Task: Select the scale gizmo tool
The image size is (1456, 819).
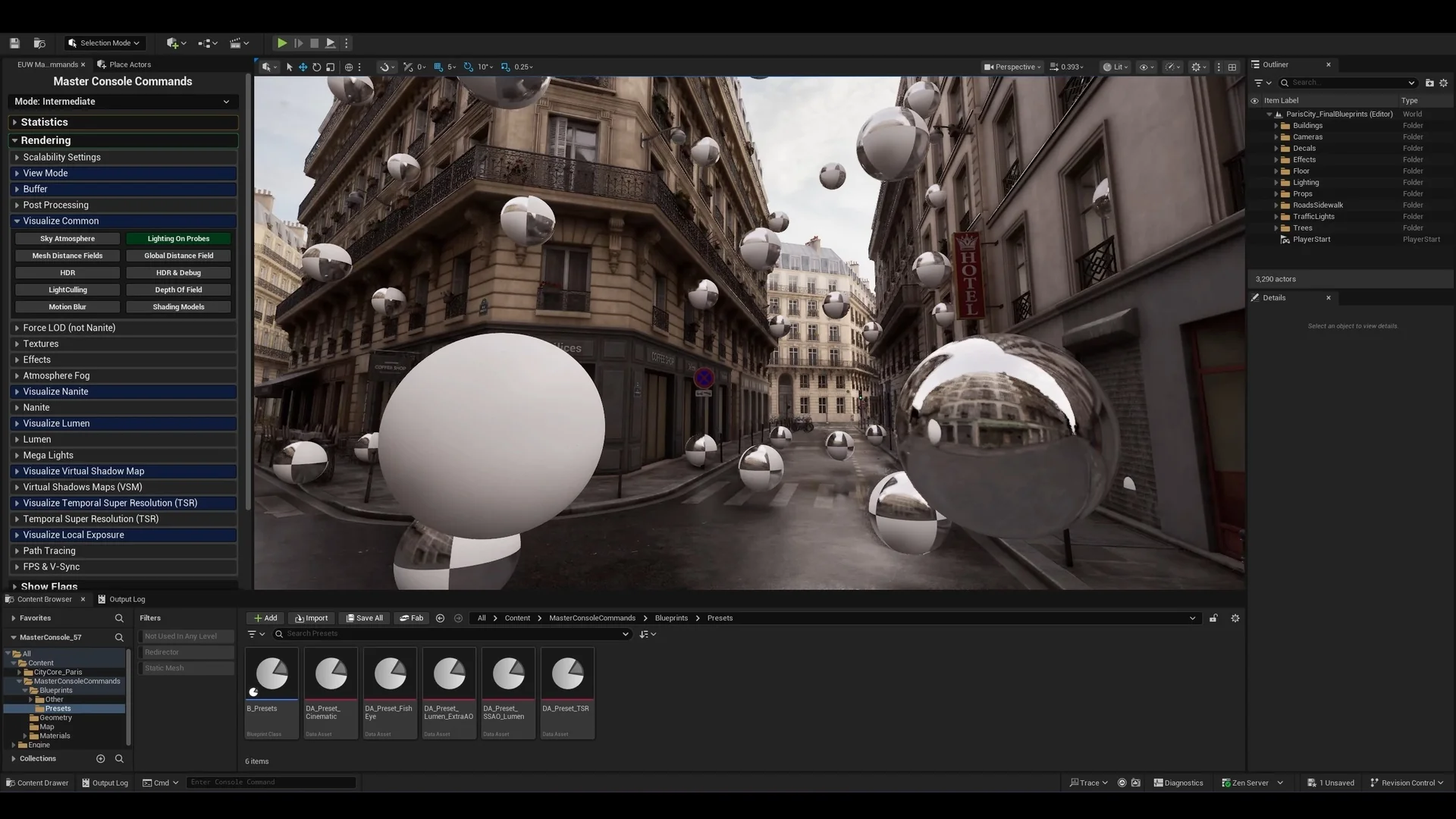Action: pyautogui.click(x=330, y=67)
